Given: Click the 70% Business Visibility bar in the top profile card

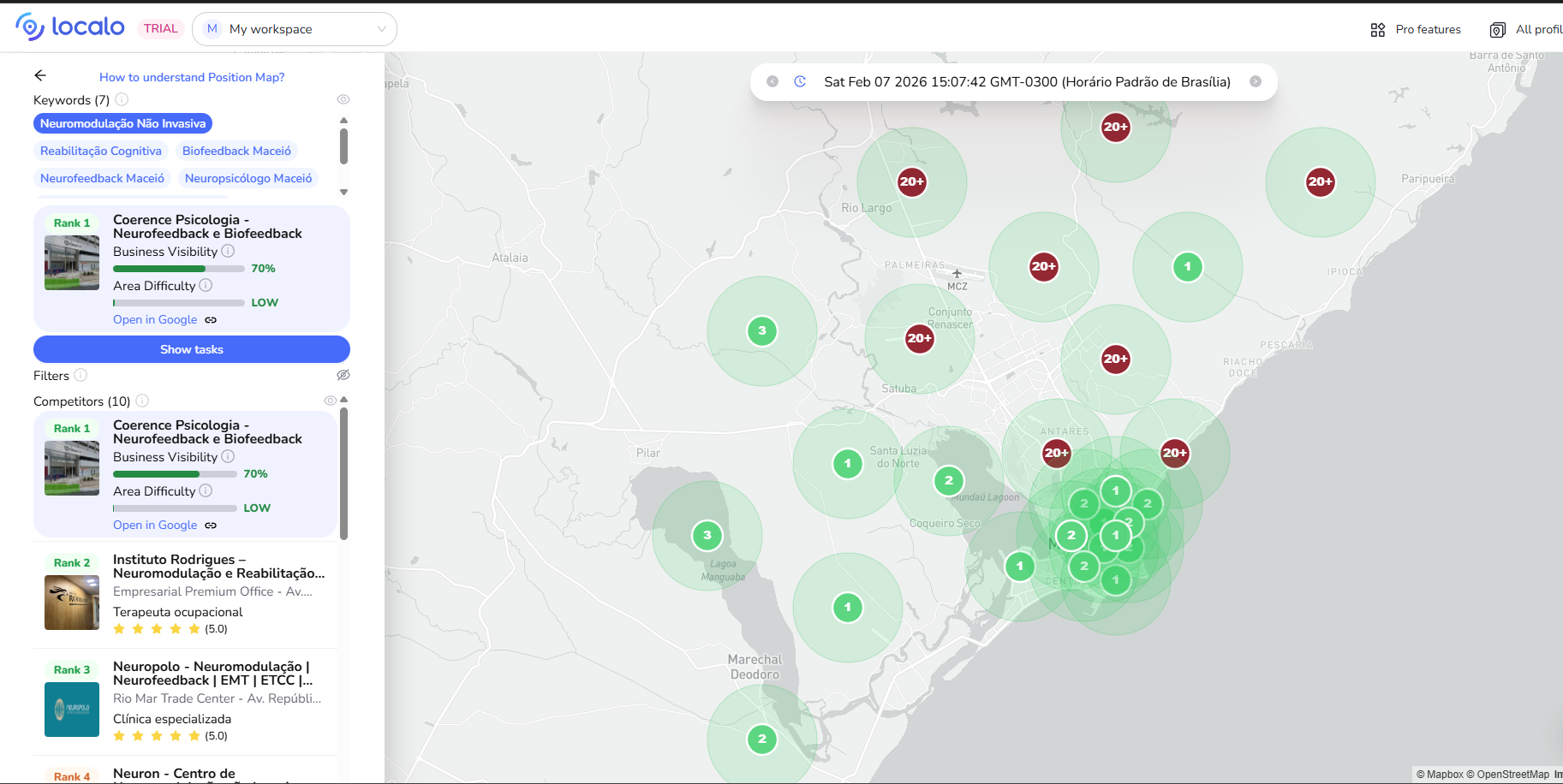Looking at the screenshot, I should tap(179, 269).
